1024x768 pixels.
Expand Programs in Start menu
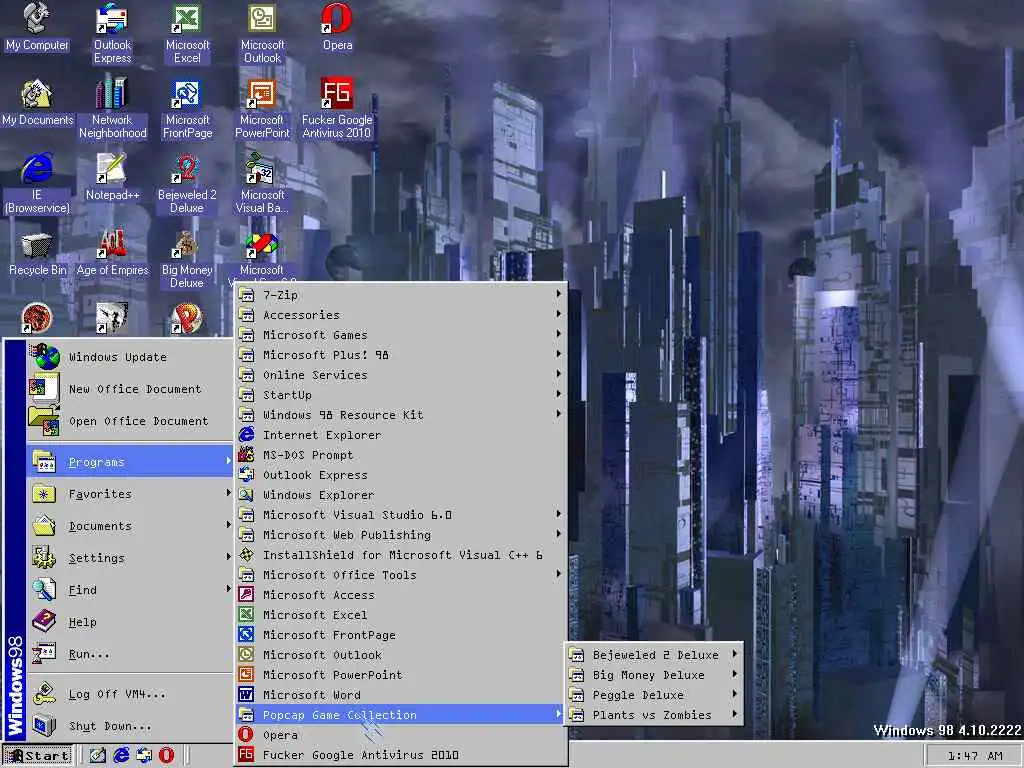[x=130, y=462]
